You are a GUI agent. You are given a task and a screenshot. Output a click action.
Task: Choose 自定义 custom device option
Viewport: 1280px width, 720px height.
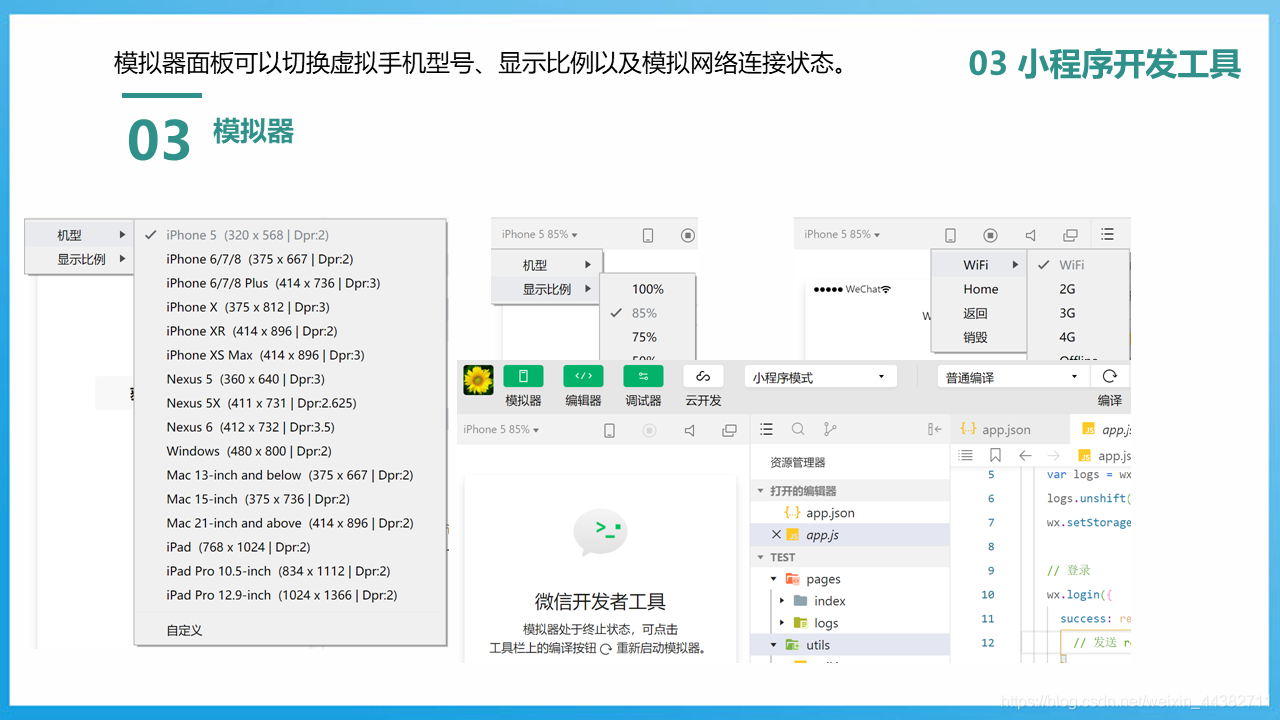pyautogui.click(x=290, y=630)
